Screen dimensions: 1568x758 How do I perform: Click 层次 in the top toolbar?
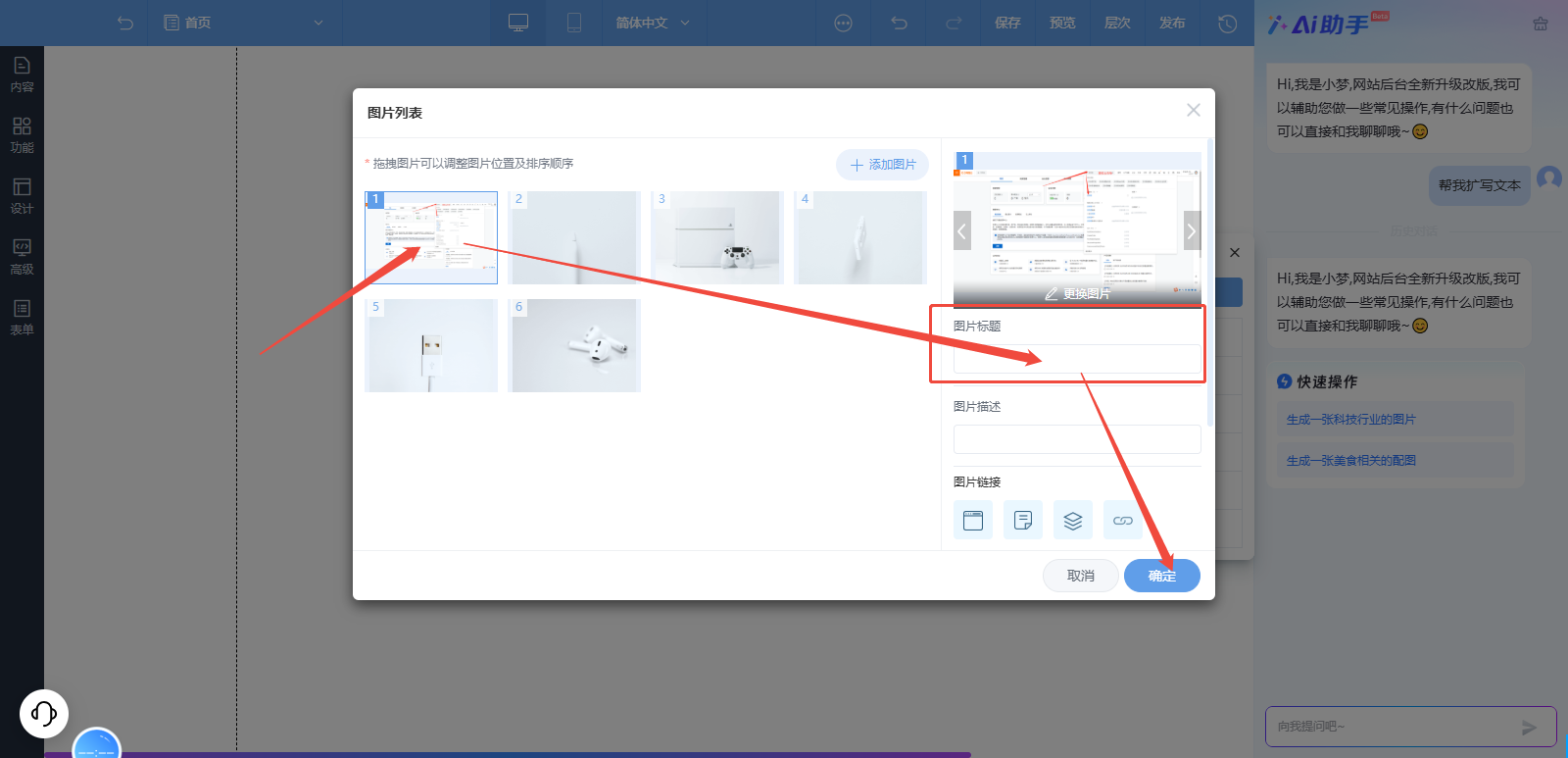[1117, 23]
